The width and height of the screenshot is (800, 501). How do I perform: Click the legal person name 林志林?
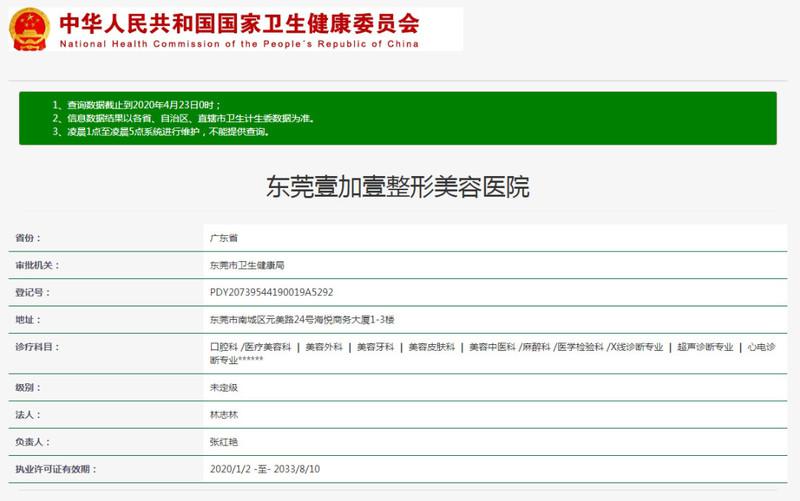click(223, 413)
